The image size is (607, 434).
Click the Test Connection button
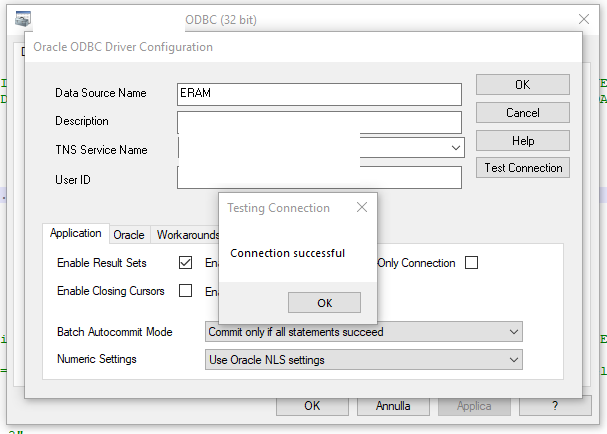[x=523, y=168]
